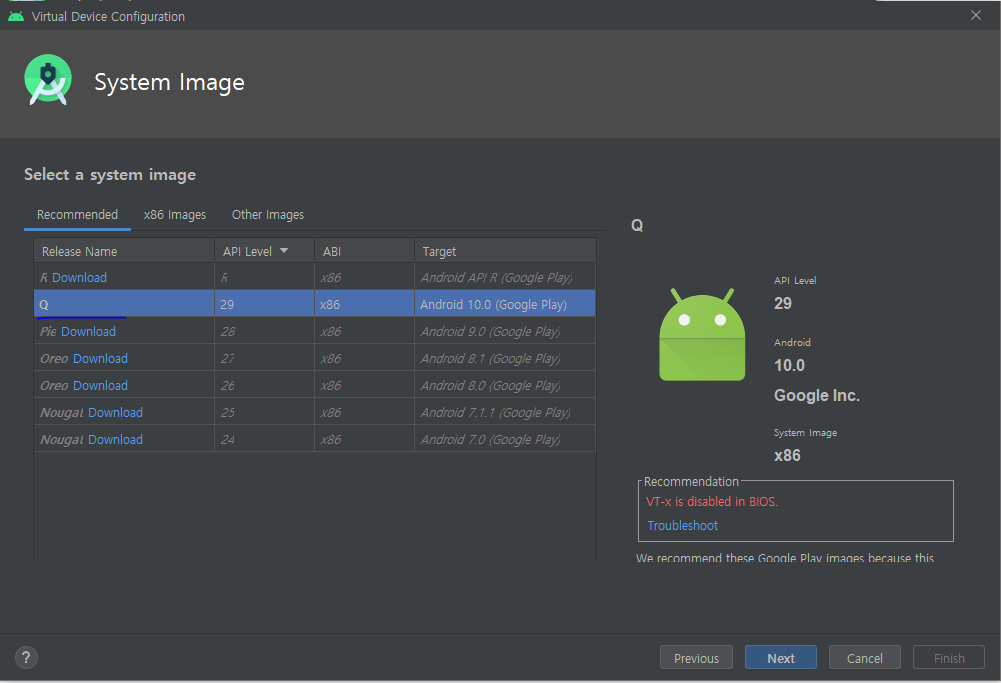
Task: Switch to the x86 Images tab
Action: (x=174, y=214)
